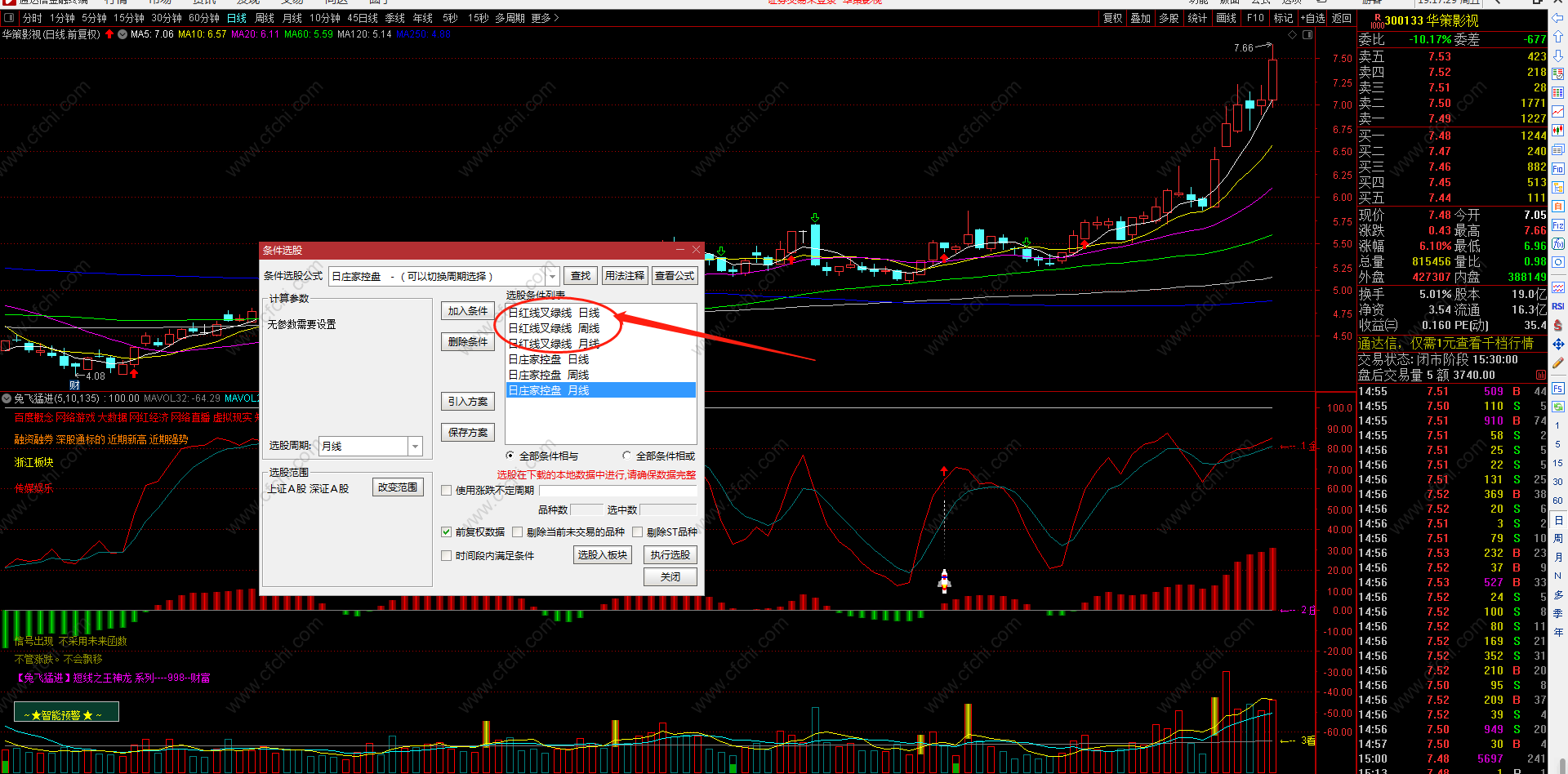1568x774 pixels.
Task: Open the 选股周期 period dropdown
Action: [416, 446]
